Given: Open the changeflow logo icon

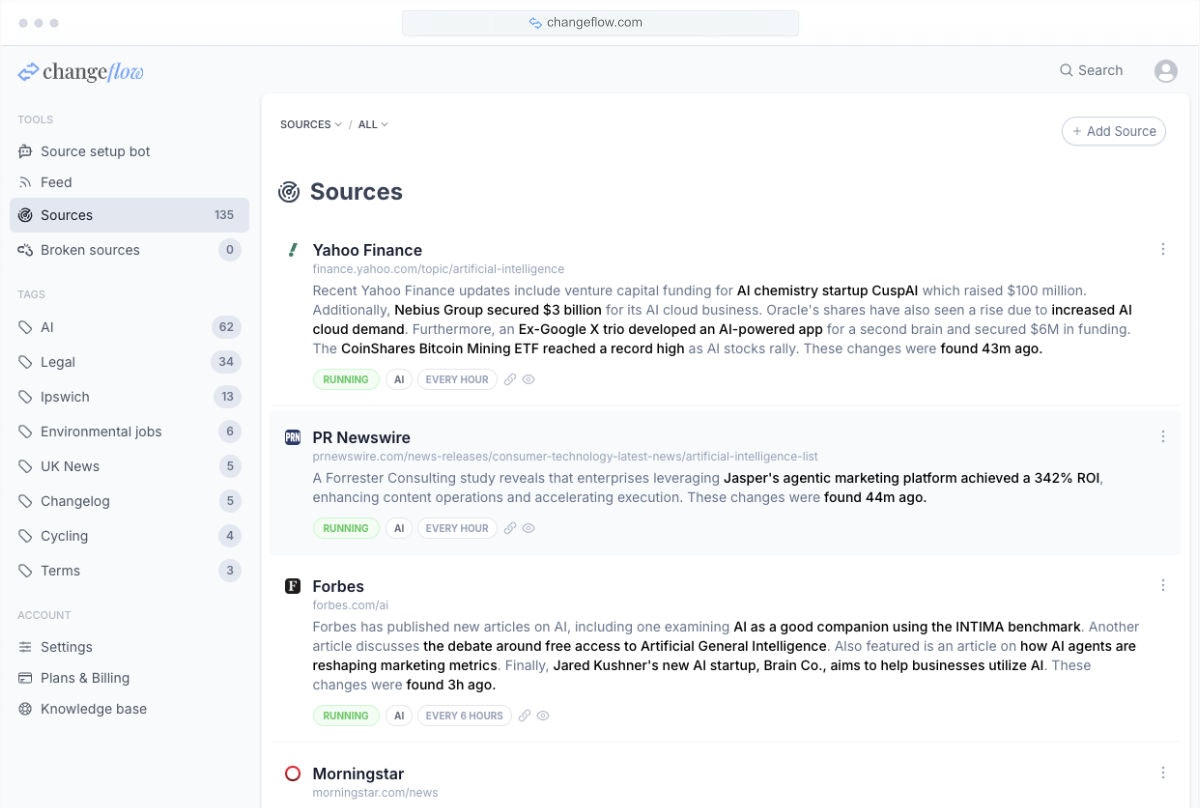Looking at the screenshot, I should [x=29, y=70].
